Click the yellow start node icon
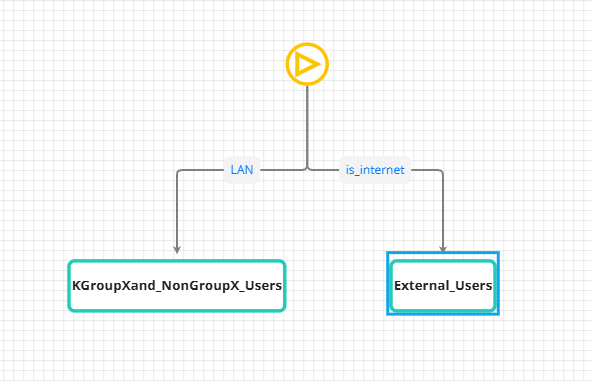This screenshot has width=592, height=381. [x=307, y=64]
